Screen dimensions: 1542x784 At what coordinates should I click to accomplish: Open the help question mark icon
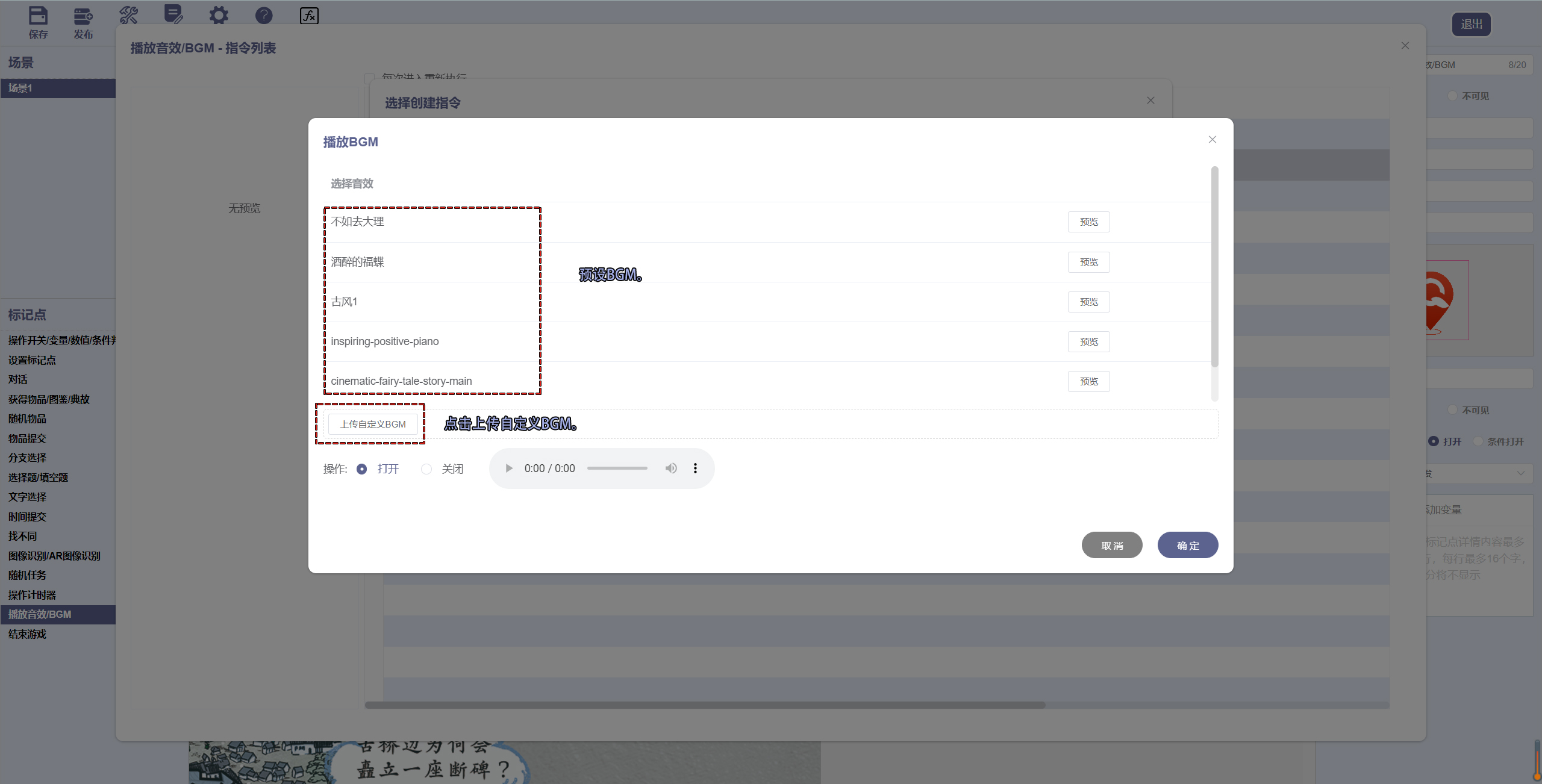pos(264,16)
